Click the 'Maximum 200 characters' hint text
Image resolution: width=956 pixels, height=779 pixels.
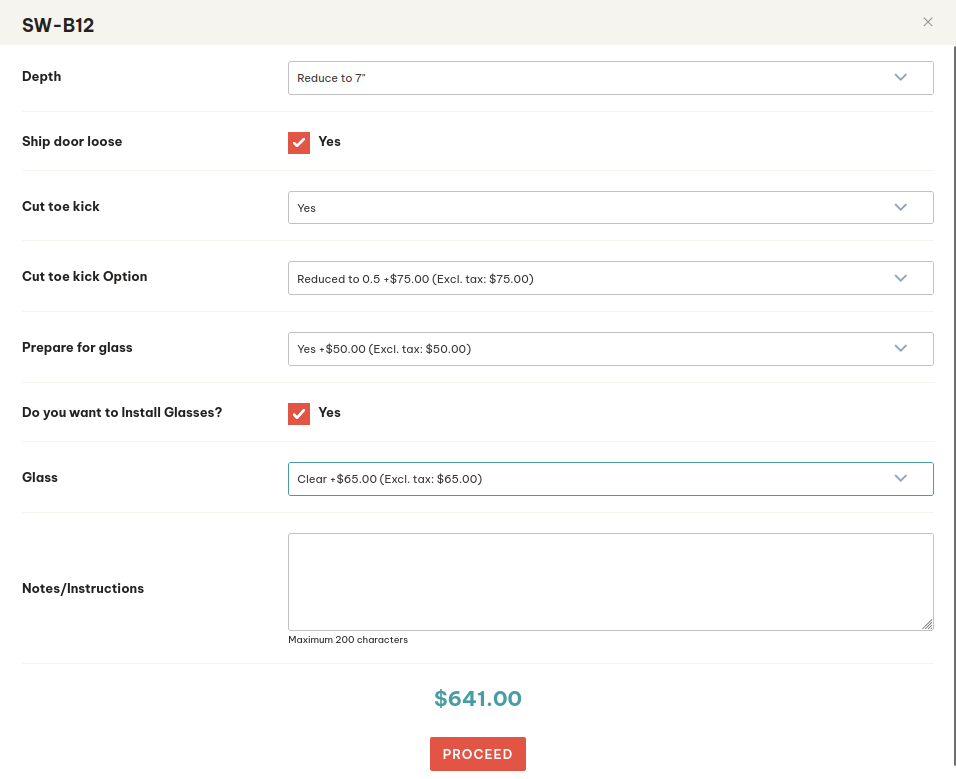[x=348, y=640]
